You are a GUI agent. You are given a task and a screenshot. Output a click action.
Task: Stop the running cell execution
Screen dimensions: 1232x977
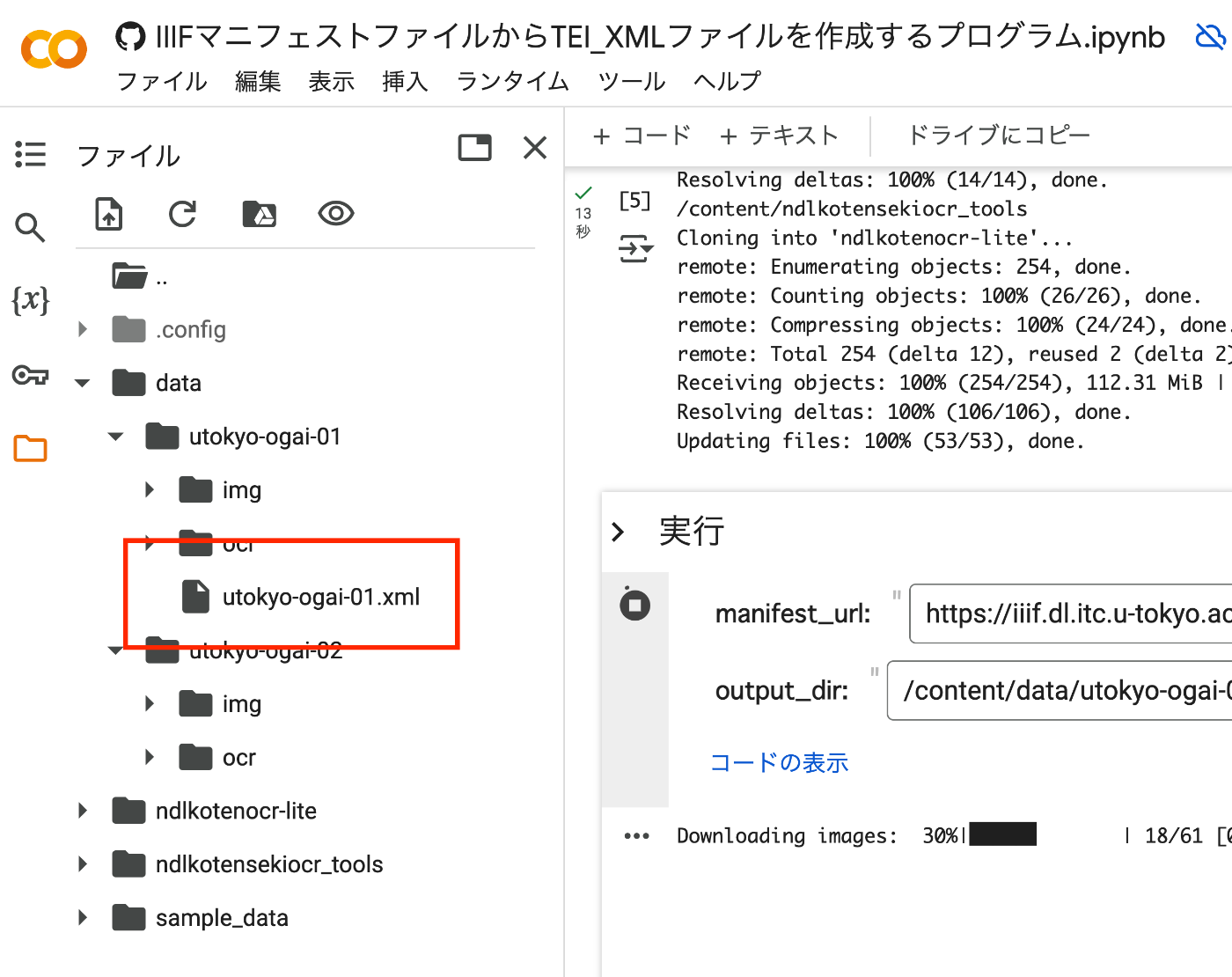(635, 605)
